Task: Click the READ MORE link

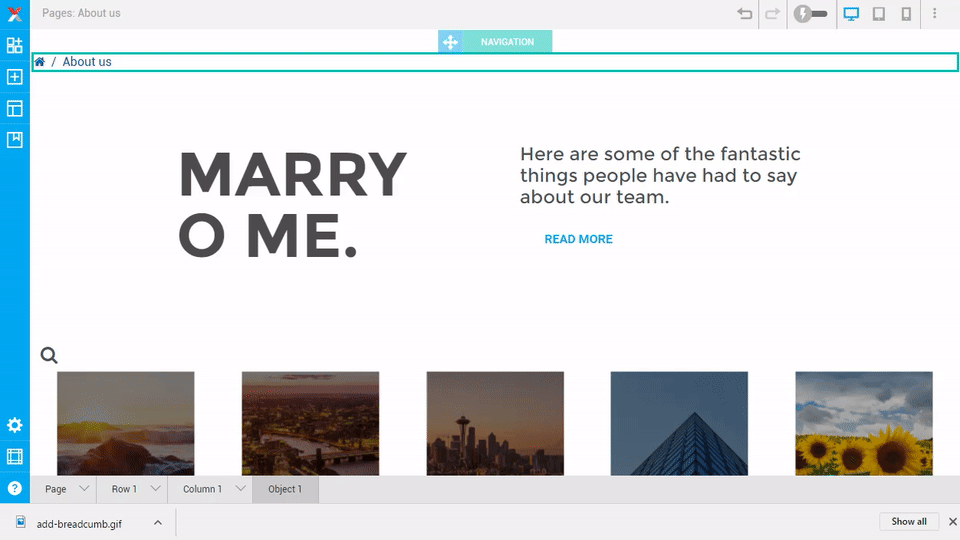Action: [x=579, y=239]
